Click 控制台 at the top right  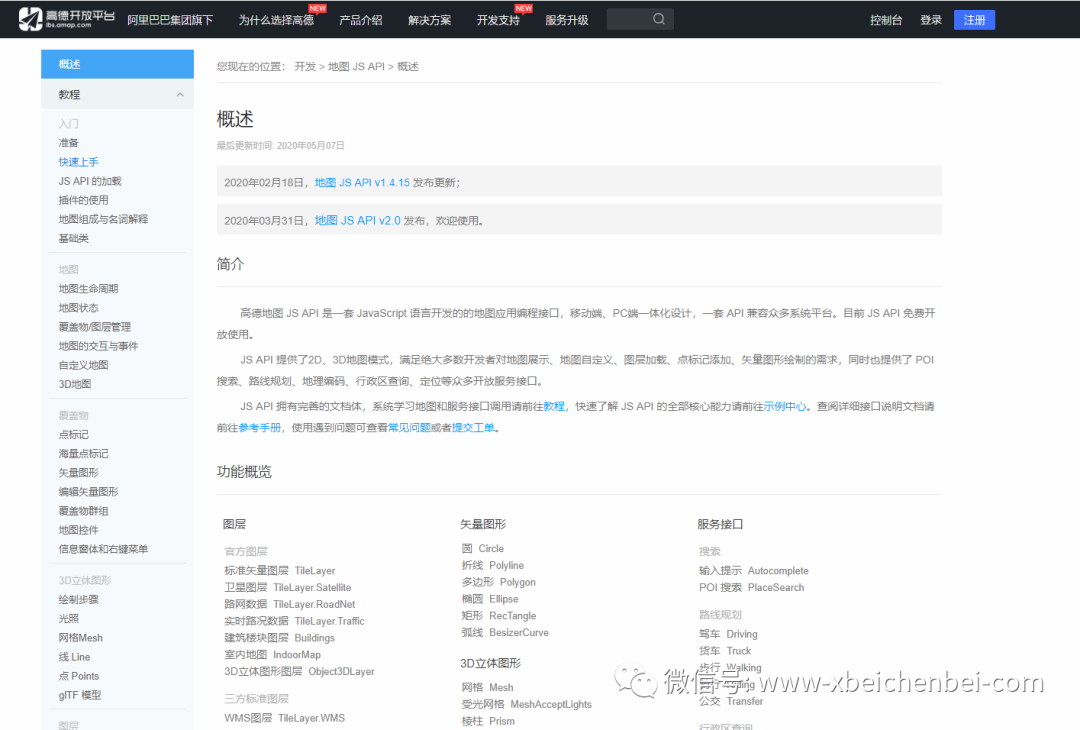[886, 18]
